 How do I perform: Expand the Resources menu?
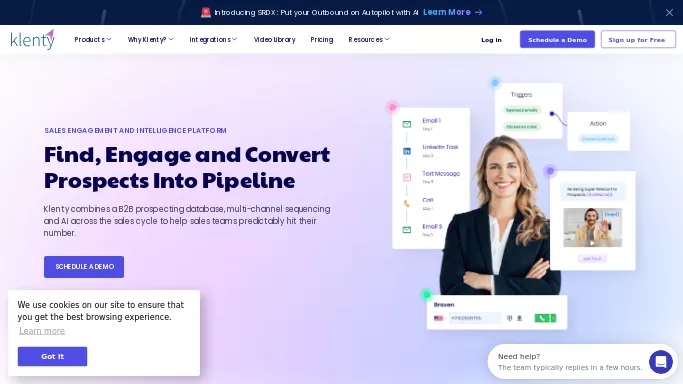[369, 40]
